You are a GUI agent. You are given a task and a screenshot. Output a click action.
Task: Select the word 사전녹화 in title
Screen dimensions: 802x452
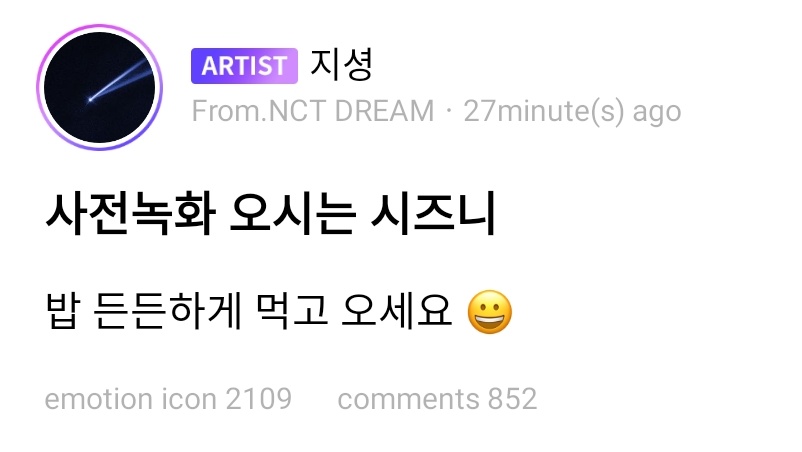[131, 213]
